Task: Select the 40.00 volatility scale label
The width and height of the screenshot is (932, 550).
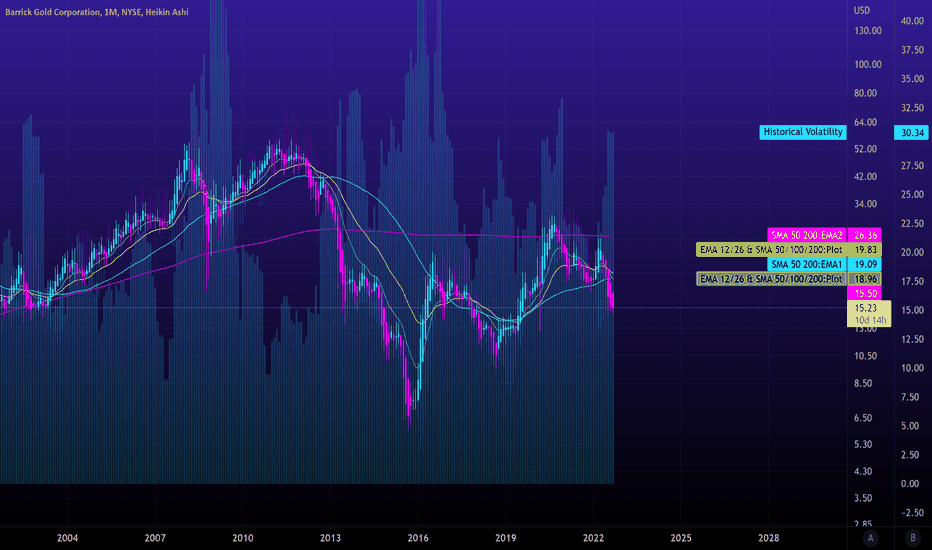Action: (x=912, y=21)
